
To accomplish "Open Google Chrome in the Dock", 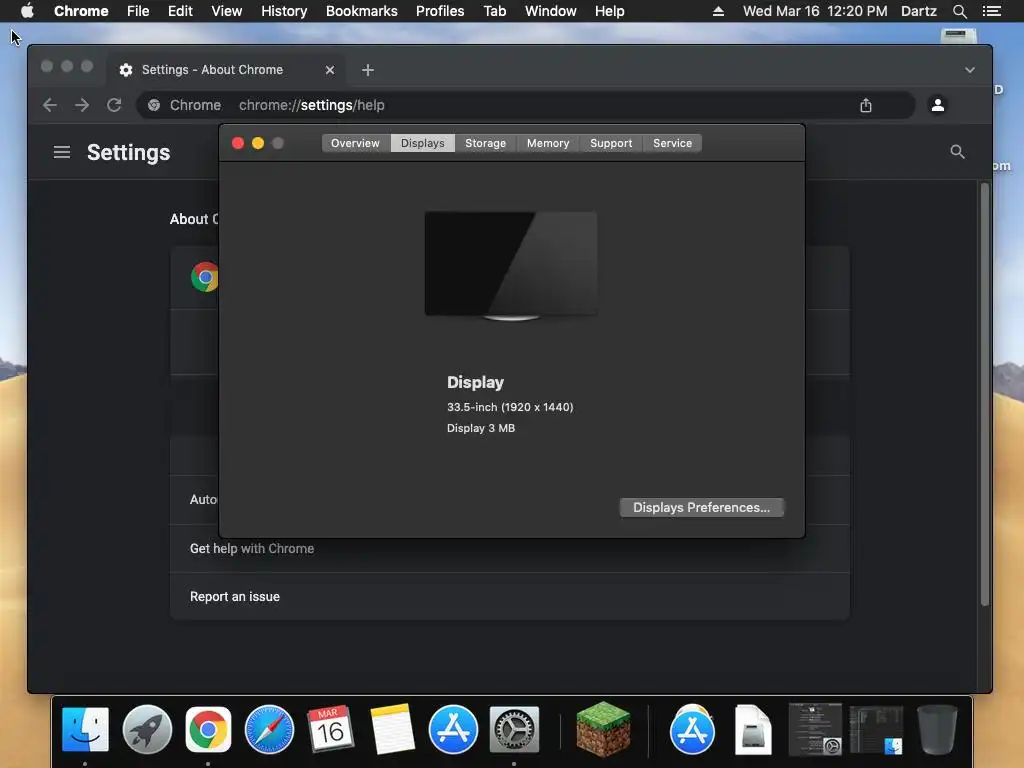I will point(208,729).
